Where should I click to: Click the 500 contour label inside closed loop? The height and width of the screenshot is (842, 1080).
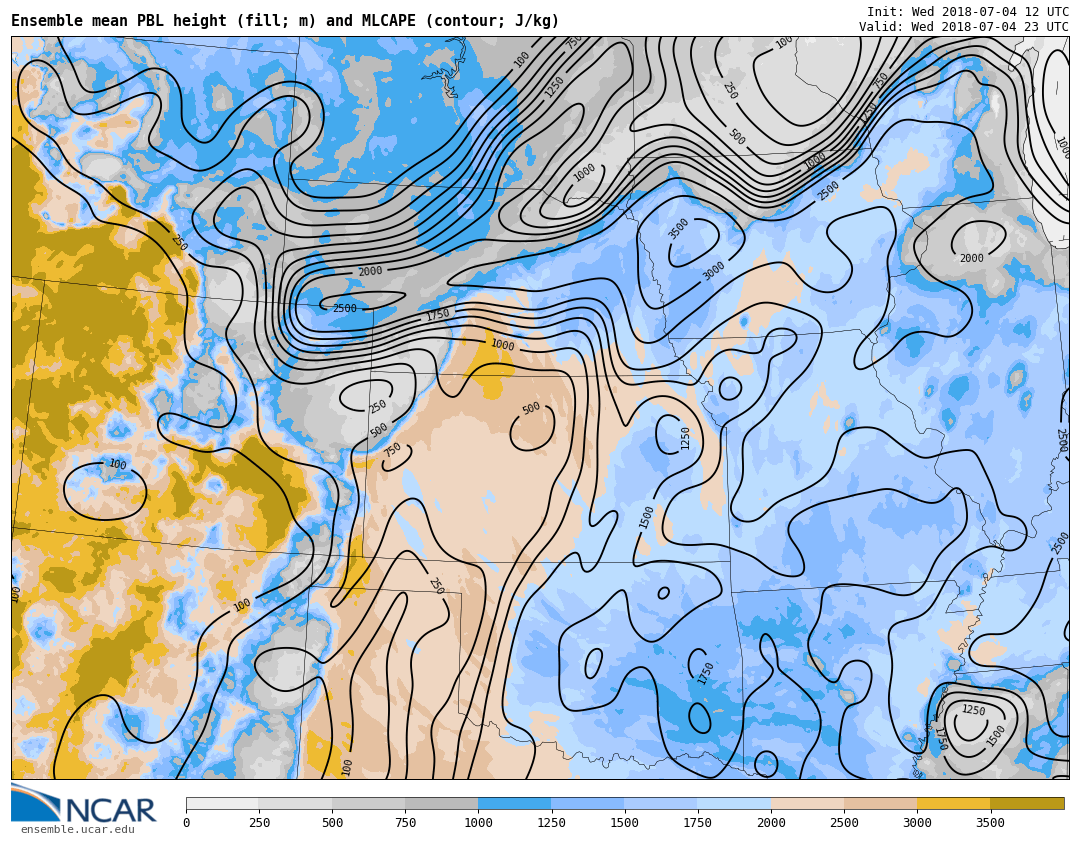click(x=531, y=408)
